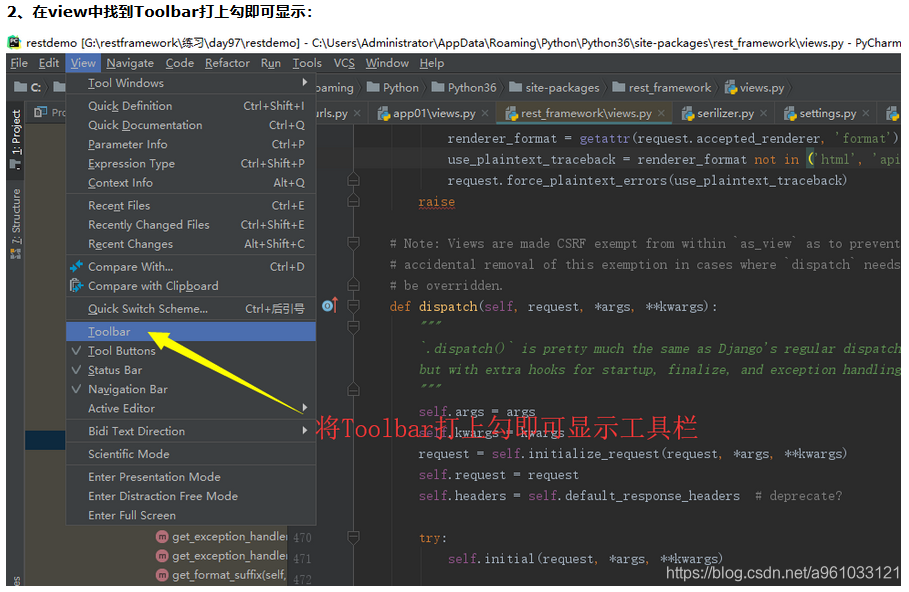Close the serilizer.py tab
The height and width of the screenshot is (592, 909).
coord(763,114)
